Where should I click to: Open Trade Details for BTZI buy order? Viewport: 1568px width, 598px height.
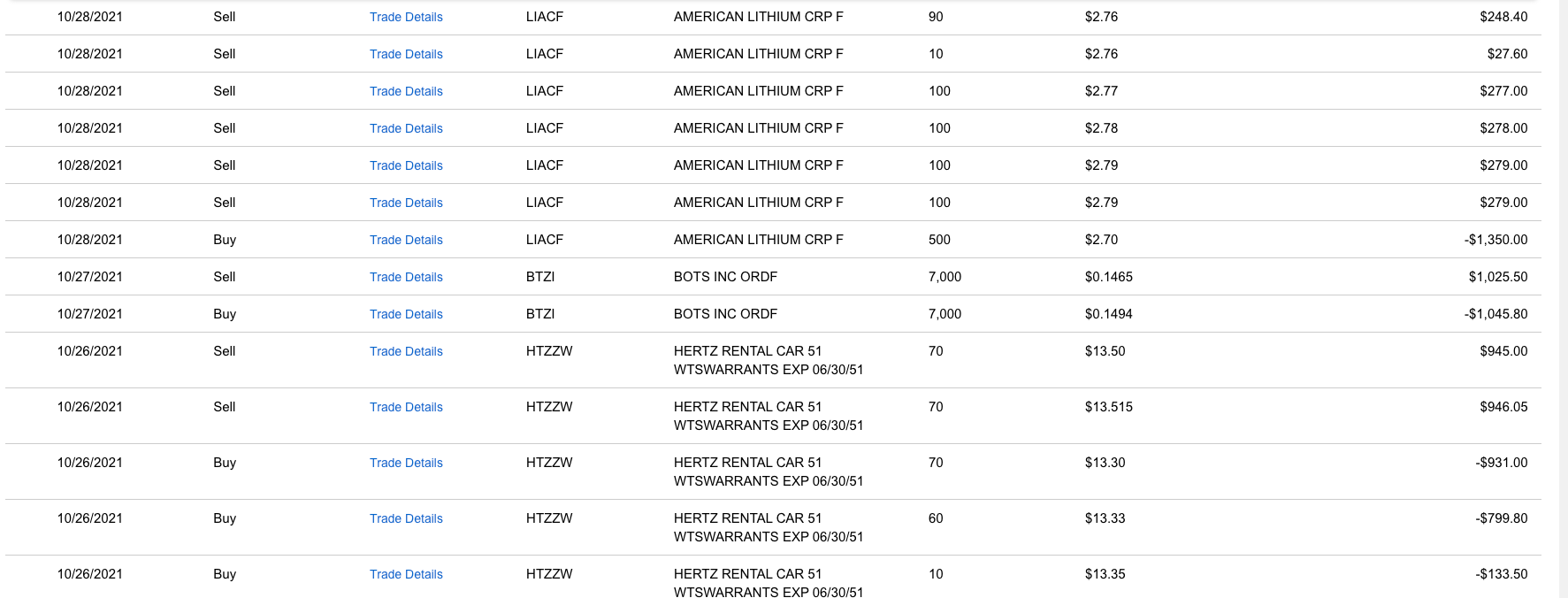point(406,314)
